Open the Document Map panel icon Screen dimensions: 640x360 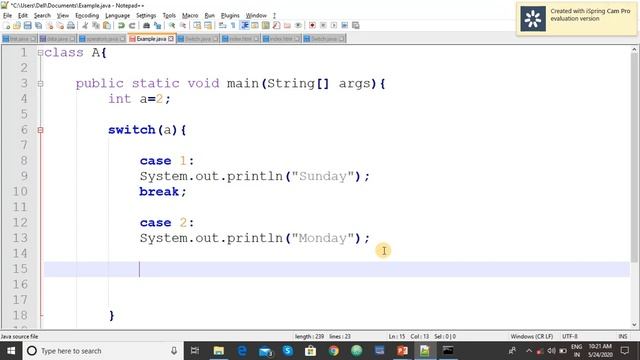pos(266,25)
